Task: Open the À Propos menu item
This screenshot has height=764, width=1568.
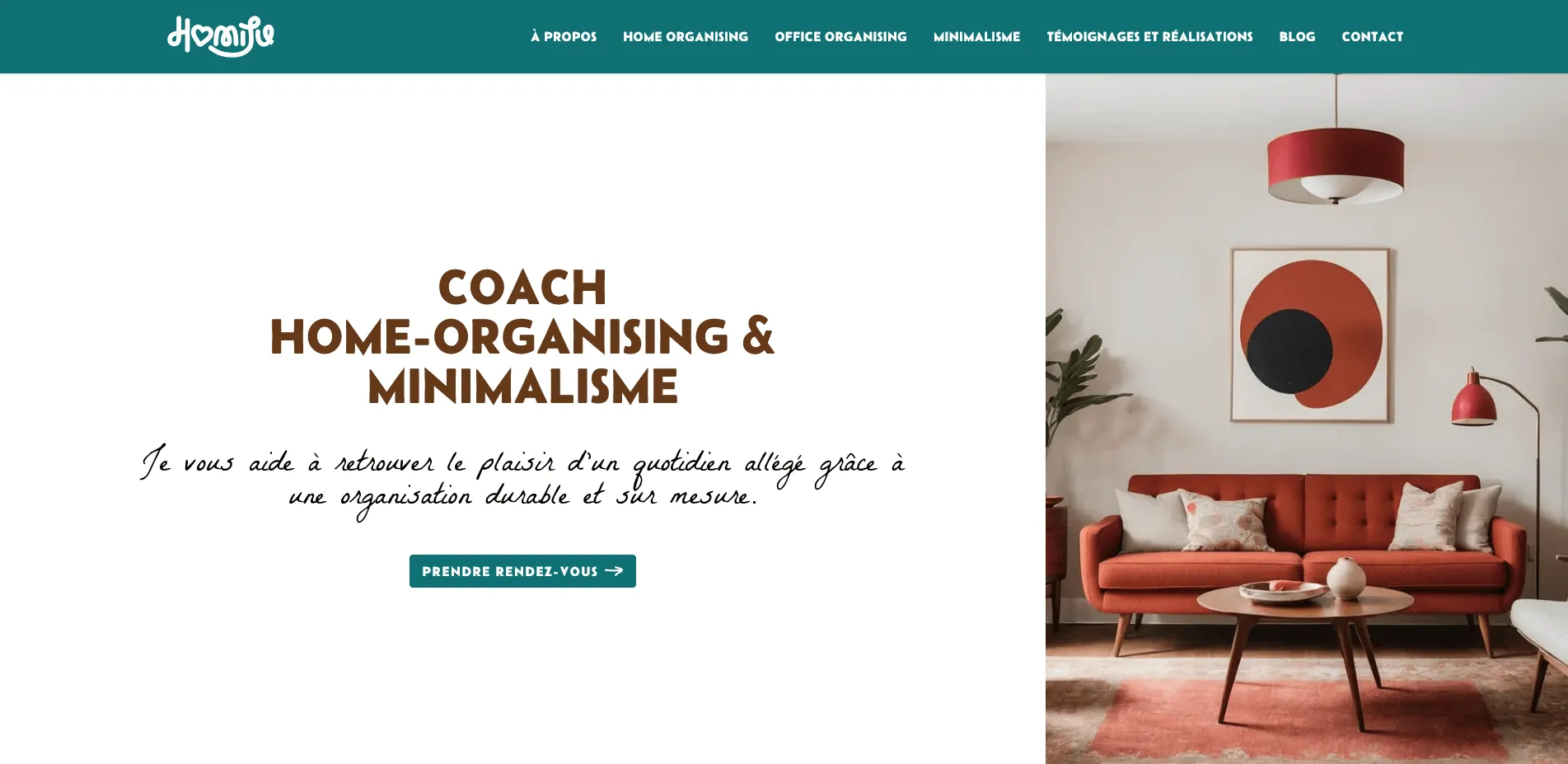Action: tap(564, 36)
